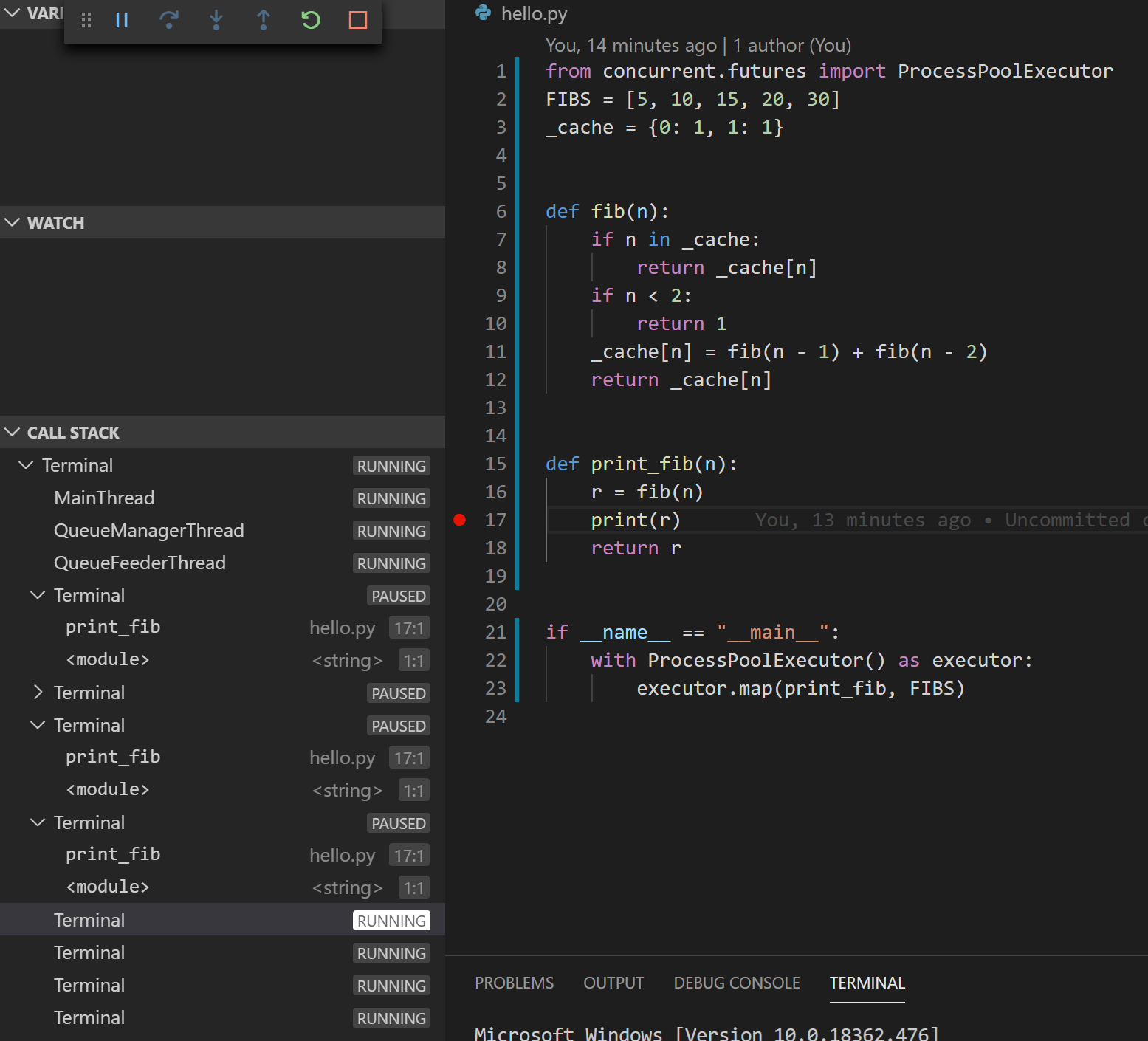Click the Step Out debug icon
Image resolution: width=1148 pixels, height=1041 pixels.
(x=264, y=20)
